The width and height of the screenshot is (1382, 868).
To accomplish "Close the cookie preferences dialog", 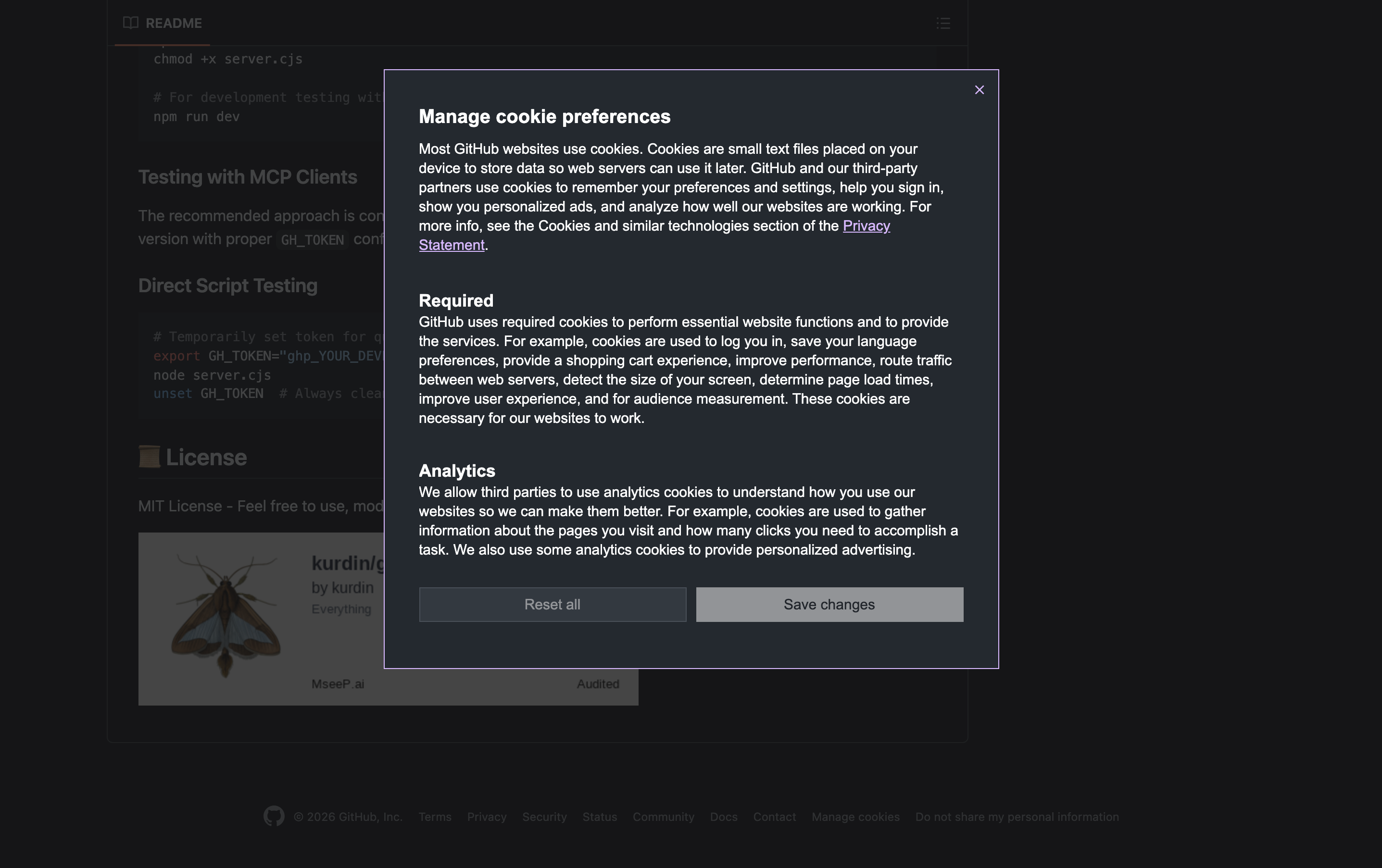I will point(979,90).
